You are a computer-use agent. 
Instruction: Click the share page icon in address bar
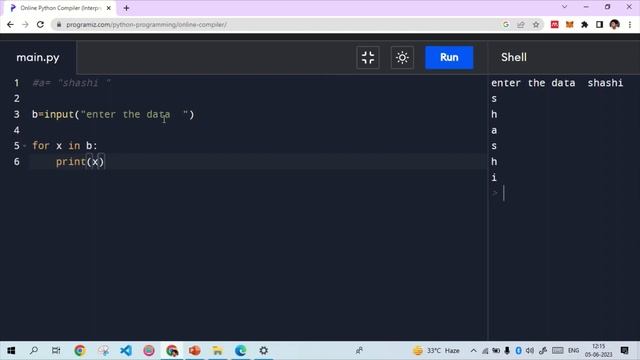tap(521, 24)
